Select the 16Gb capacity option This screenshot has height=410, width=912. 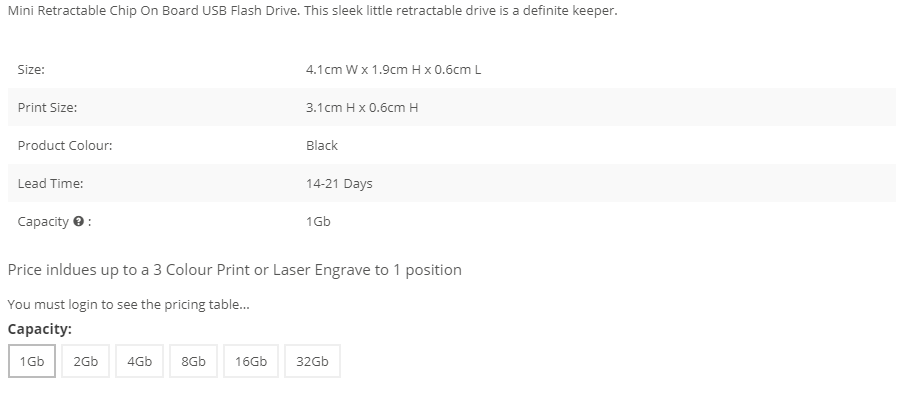(x=251, y=361)
